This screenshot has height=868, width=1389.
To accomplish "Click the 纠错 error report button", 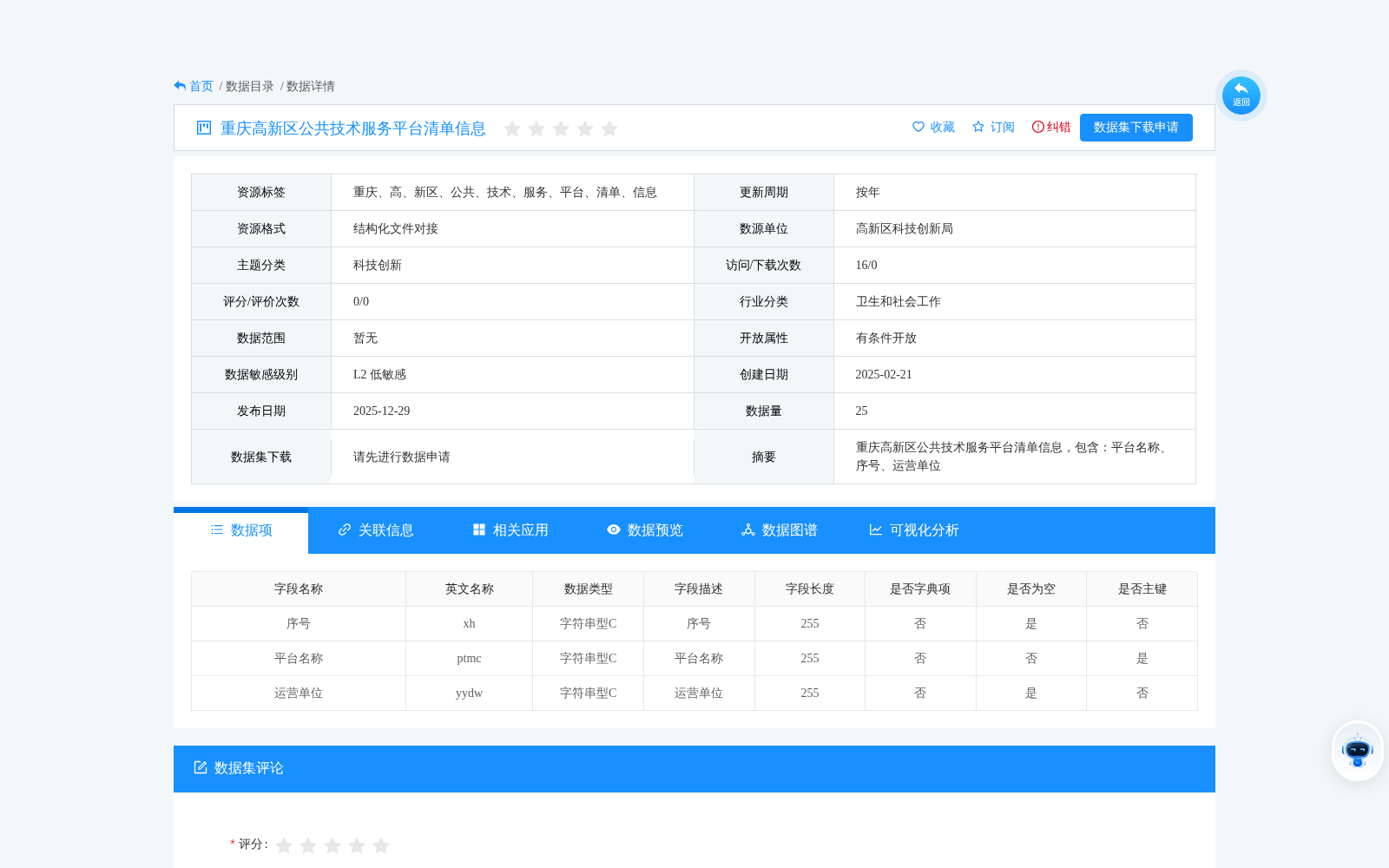I will tap(1051, 127).
